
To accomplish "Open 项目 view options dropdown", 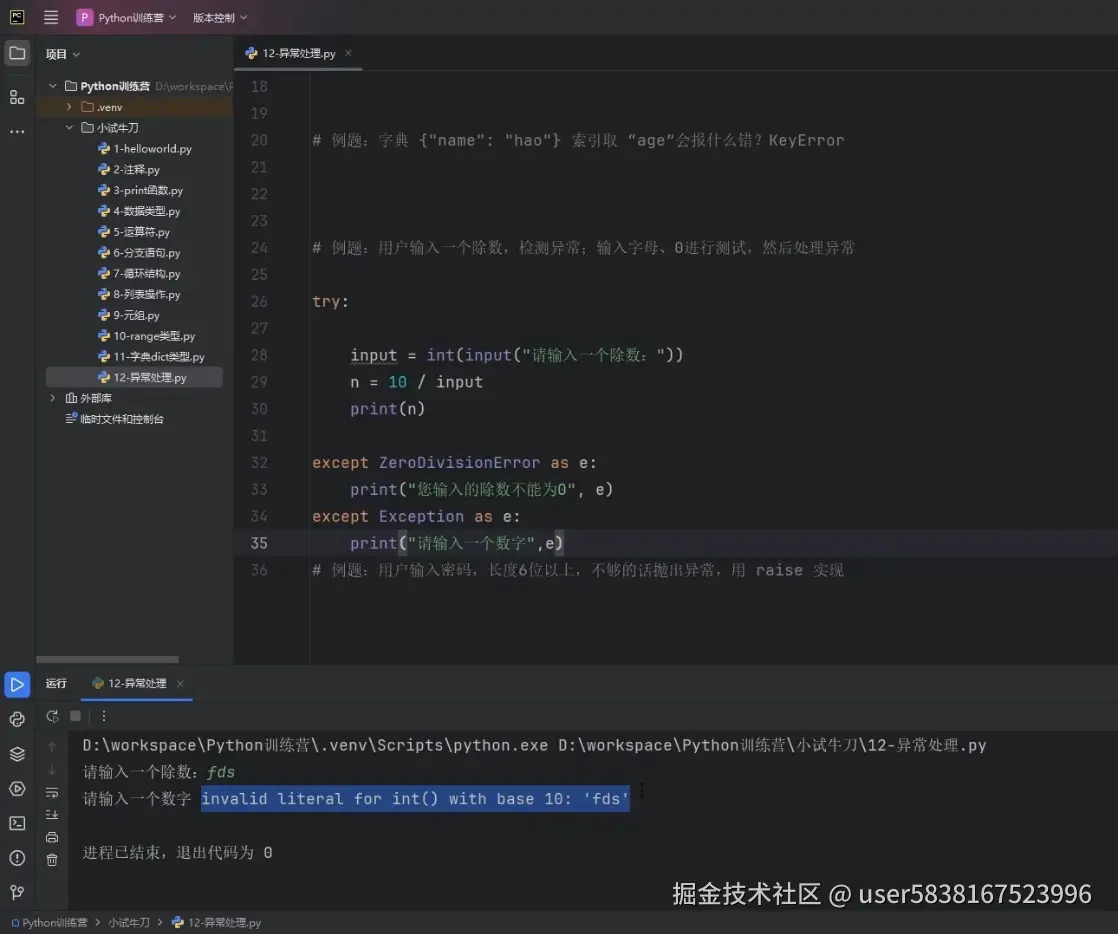I will 63,54.
